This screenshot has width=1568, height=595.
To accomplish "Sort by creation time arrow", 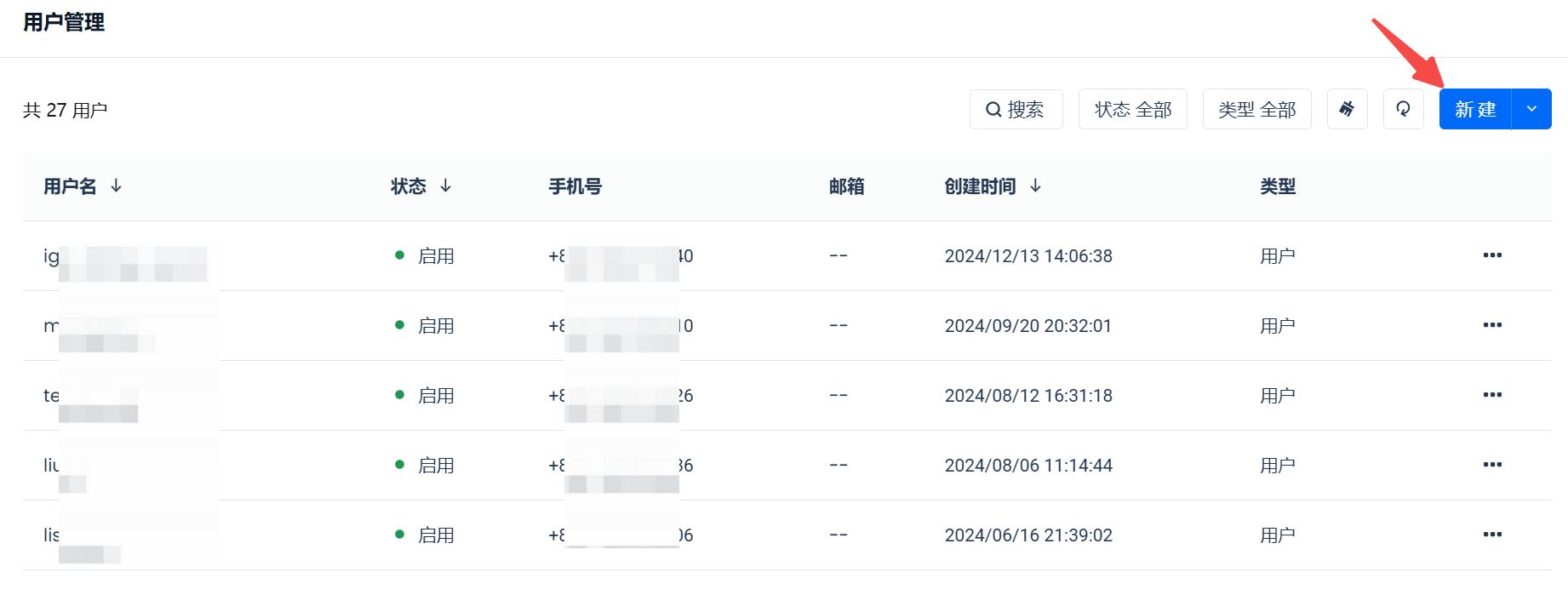I will click(1035, 186).
